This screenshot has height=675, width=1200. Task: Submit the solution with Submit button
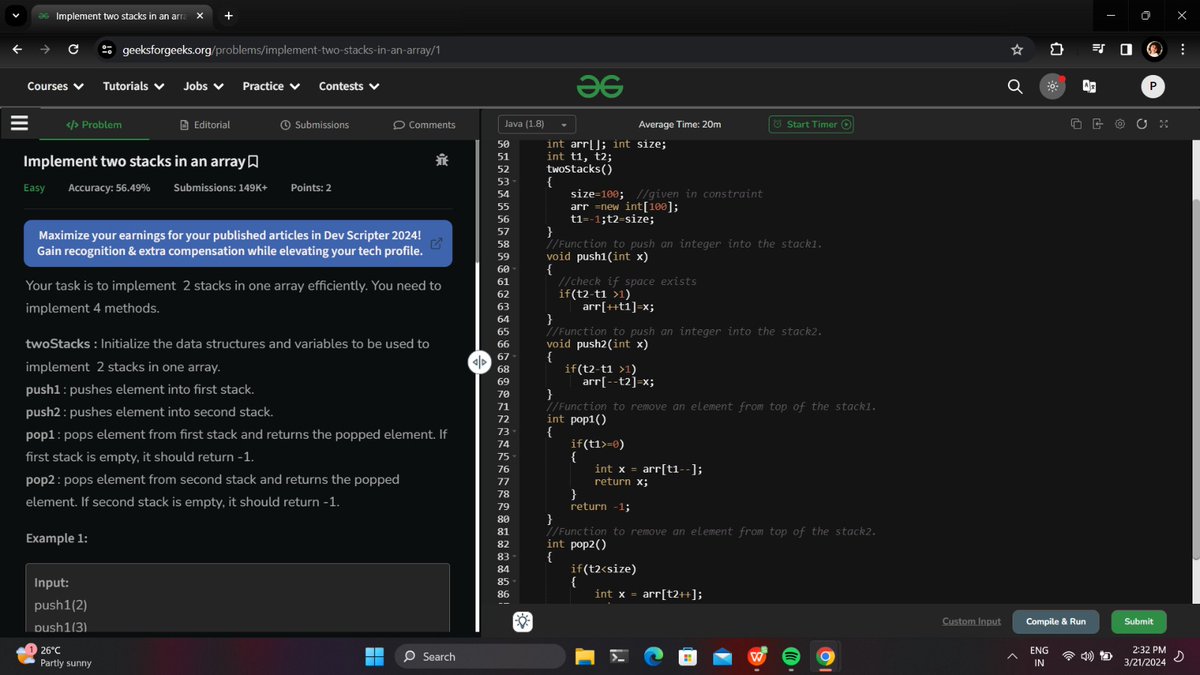[1138, 621]
